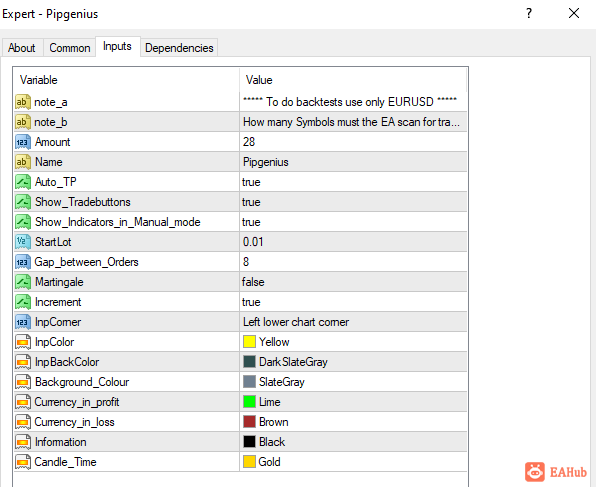The width and height of the screenshot is (596, 487).
Task: Close the Expert Pipgenius dialog
Action: pos(574,13)
